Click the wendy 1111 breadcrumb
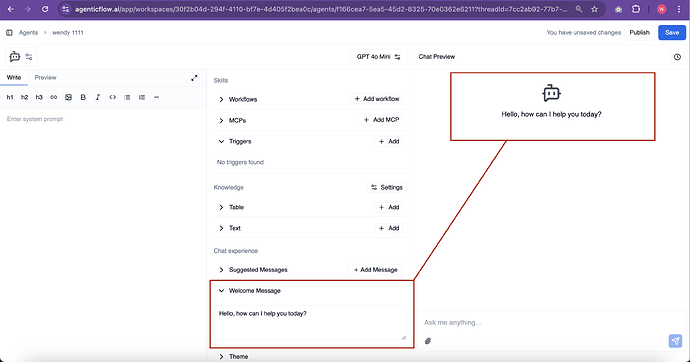Viewport: 690px width, 362px height. [x=67, y=33]
